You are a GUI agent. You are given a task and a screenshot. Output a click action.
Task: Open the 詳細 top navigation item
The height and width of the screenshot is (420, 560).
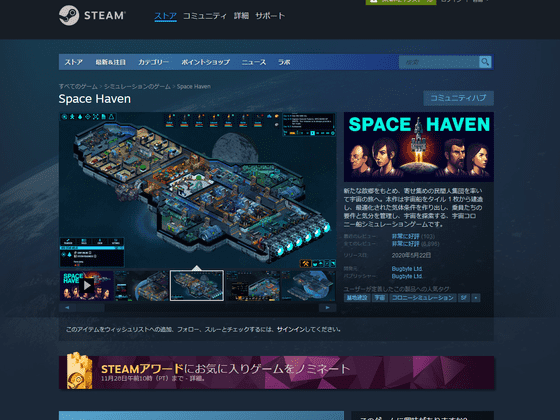pos(241,16)
